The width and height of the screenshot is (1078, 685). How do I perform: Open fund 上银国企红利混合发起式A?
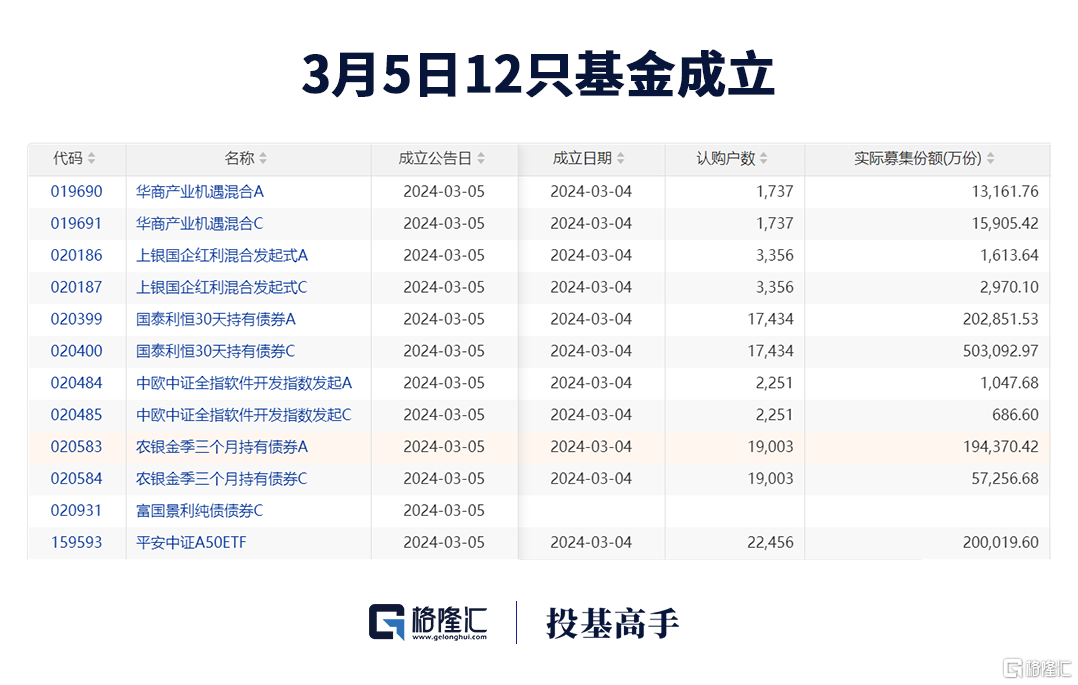[222, 256]
